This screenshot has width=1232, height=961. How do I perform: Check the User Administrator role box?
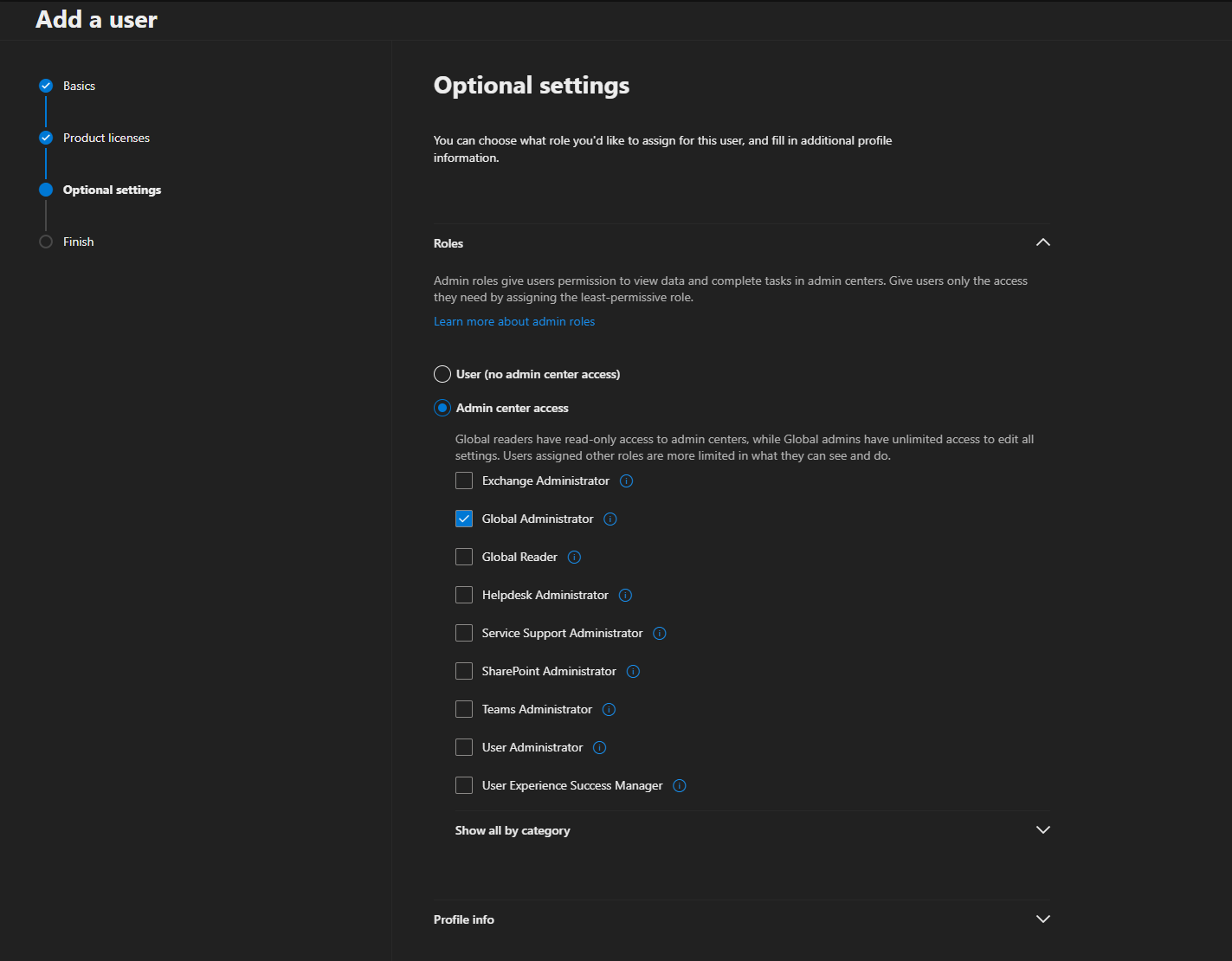click(x=464, y=748)
